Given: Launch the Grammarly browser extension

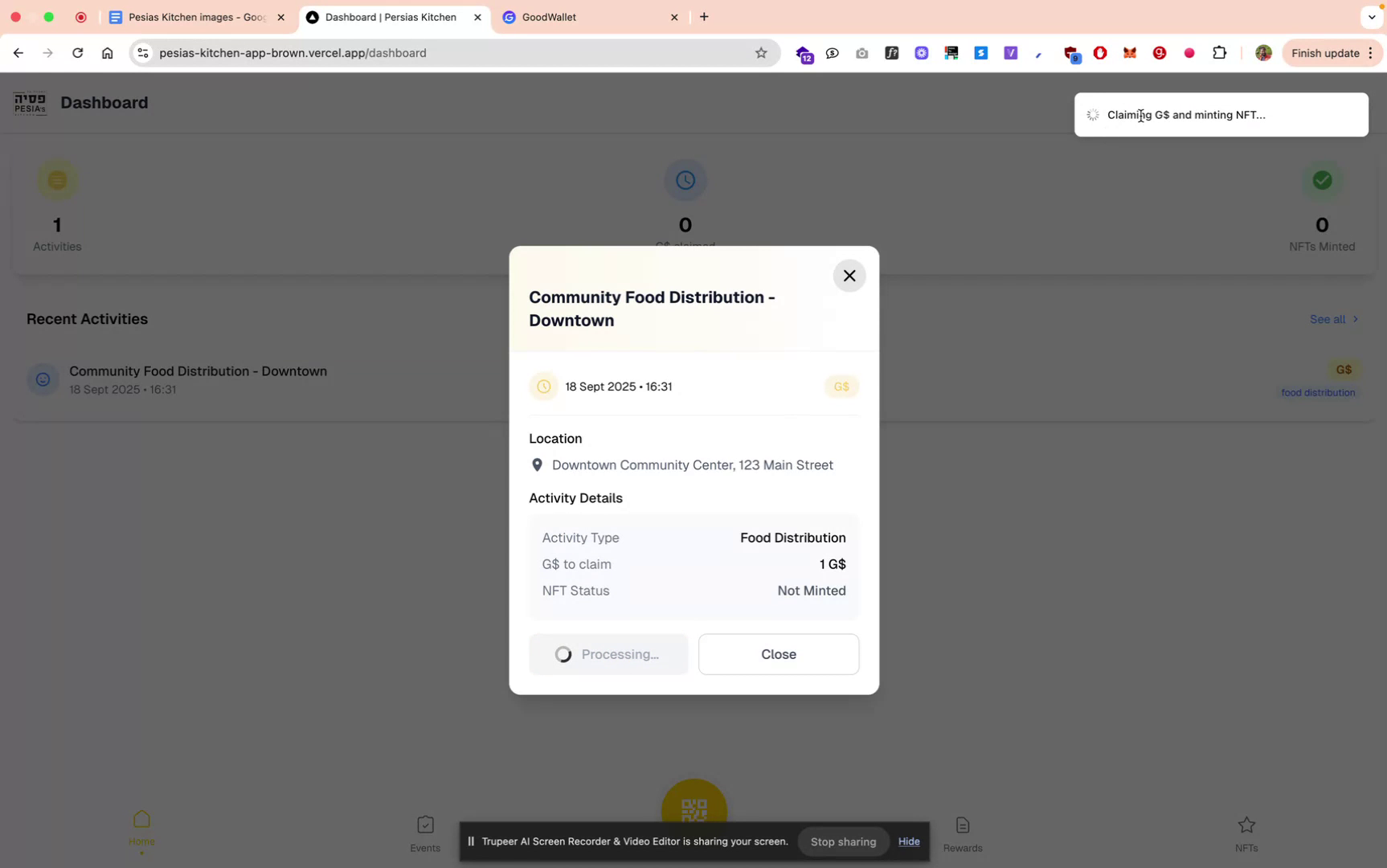Looking at the screenshot, I should tap(1160, 53).
